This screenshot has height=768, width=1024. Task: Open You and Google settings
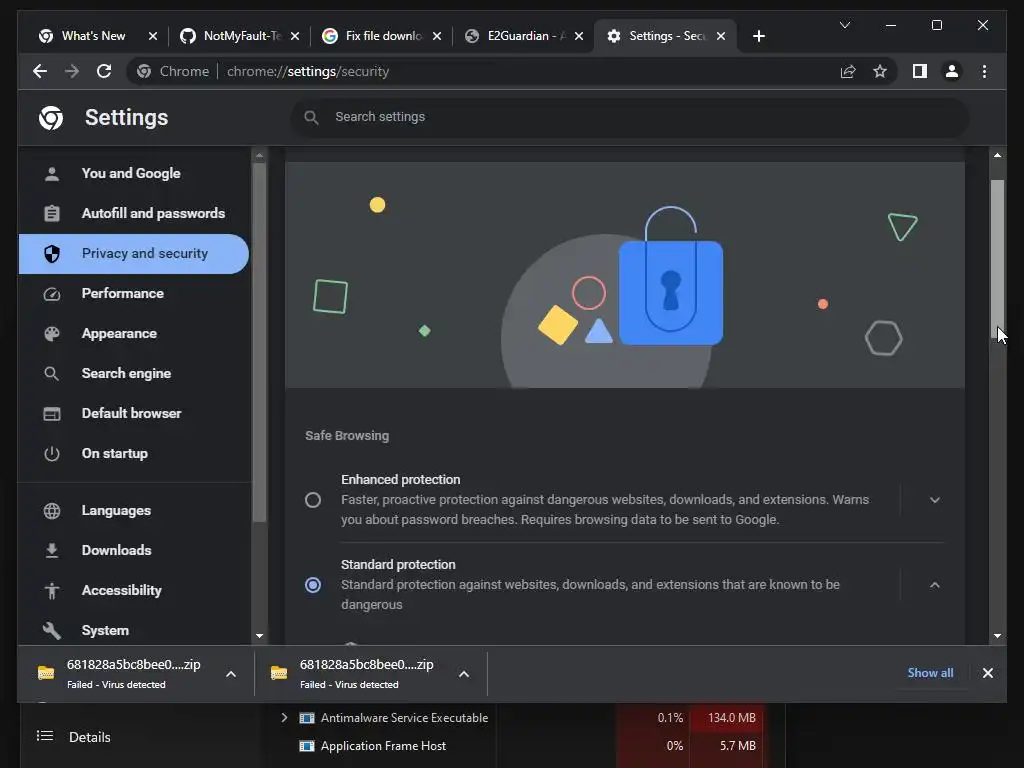134,173
